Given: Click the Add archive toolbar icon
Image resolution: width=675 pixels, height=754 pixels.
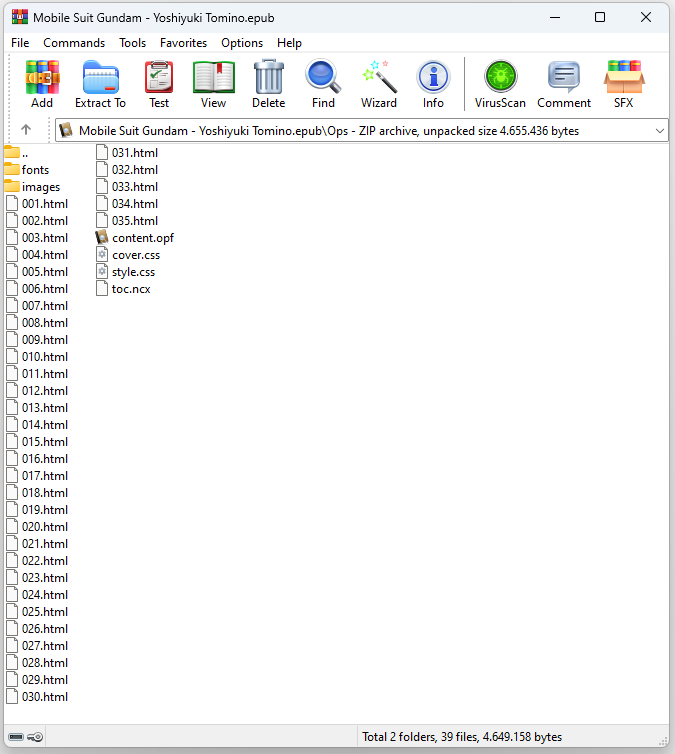Looking at the screenshot, I should pos(42,77).
